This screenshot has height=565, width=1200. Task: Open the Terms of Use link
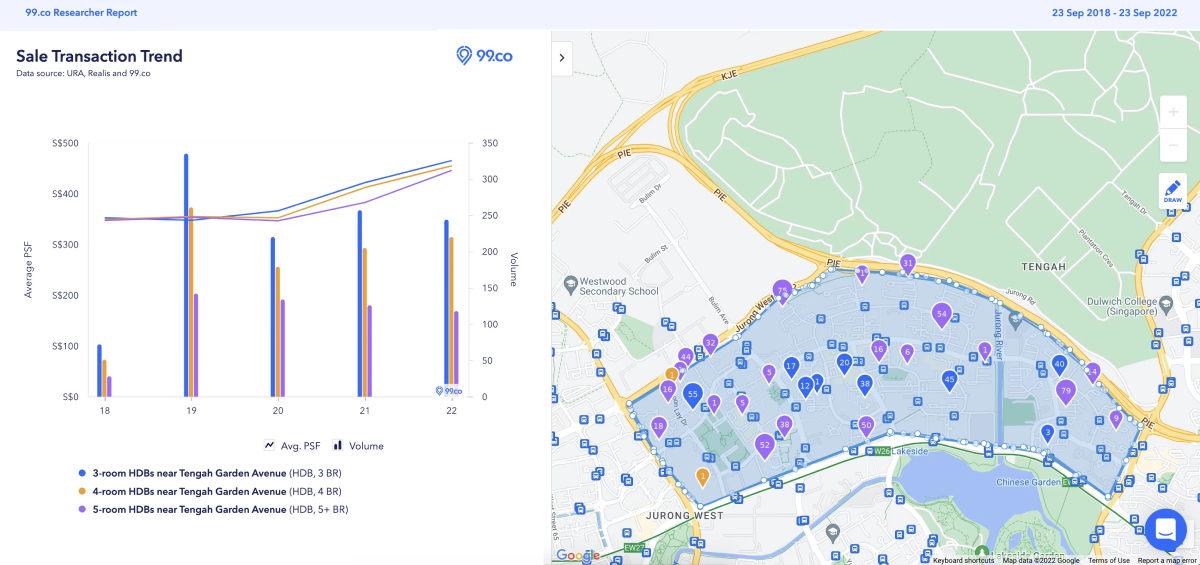(1109, 560)
